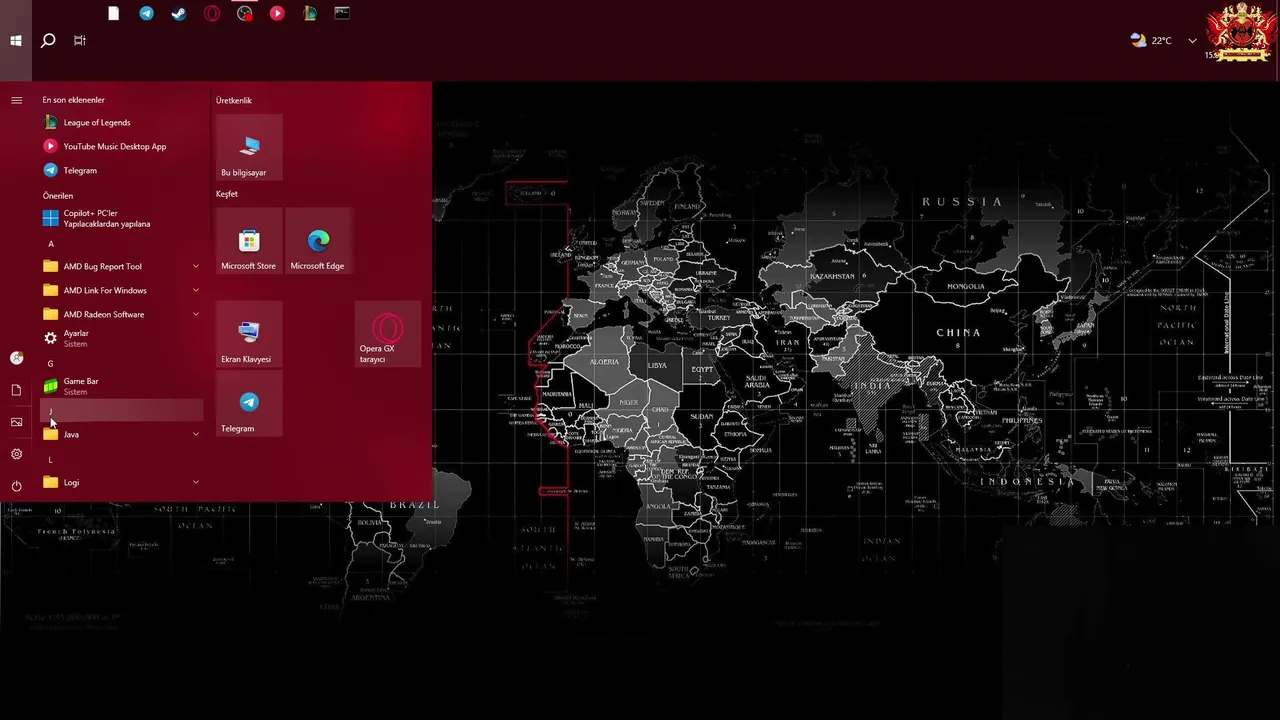
Task: Open the Opera GX taskbar icon
Action: tap(212, 14)
